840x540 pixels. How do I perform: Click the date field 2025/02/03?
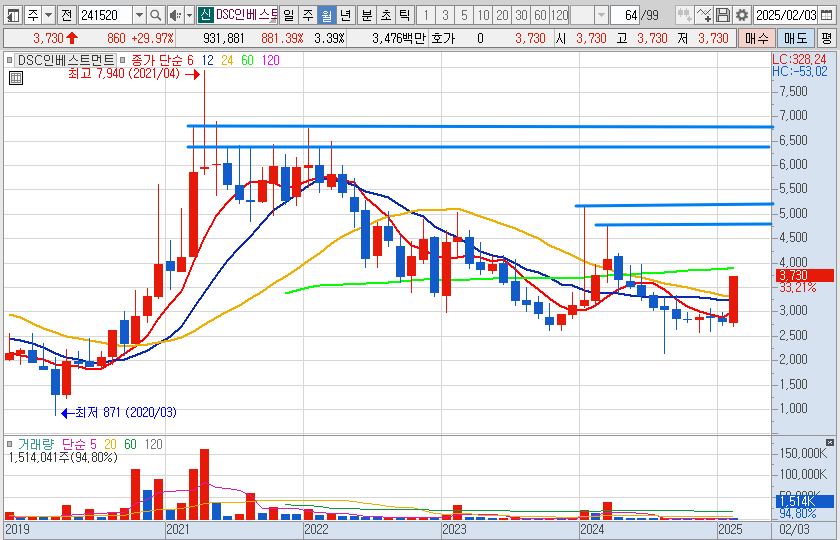(786, 15)
